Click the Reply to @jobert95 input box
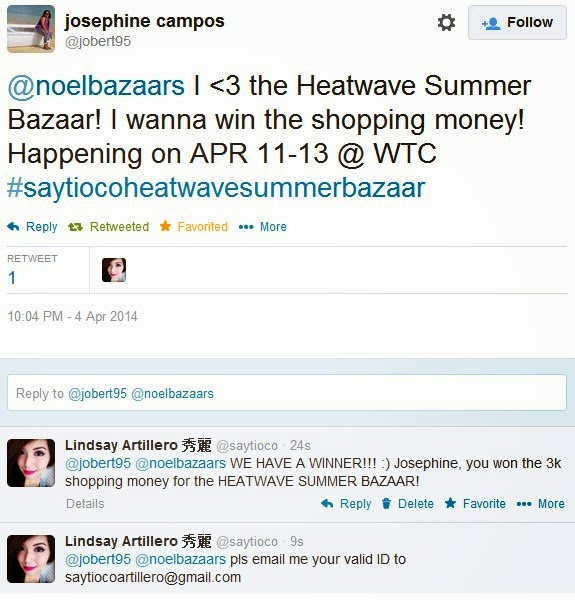Viewport: 575px width, 600px height. coord(287,393)
